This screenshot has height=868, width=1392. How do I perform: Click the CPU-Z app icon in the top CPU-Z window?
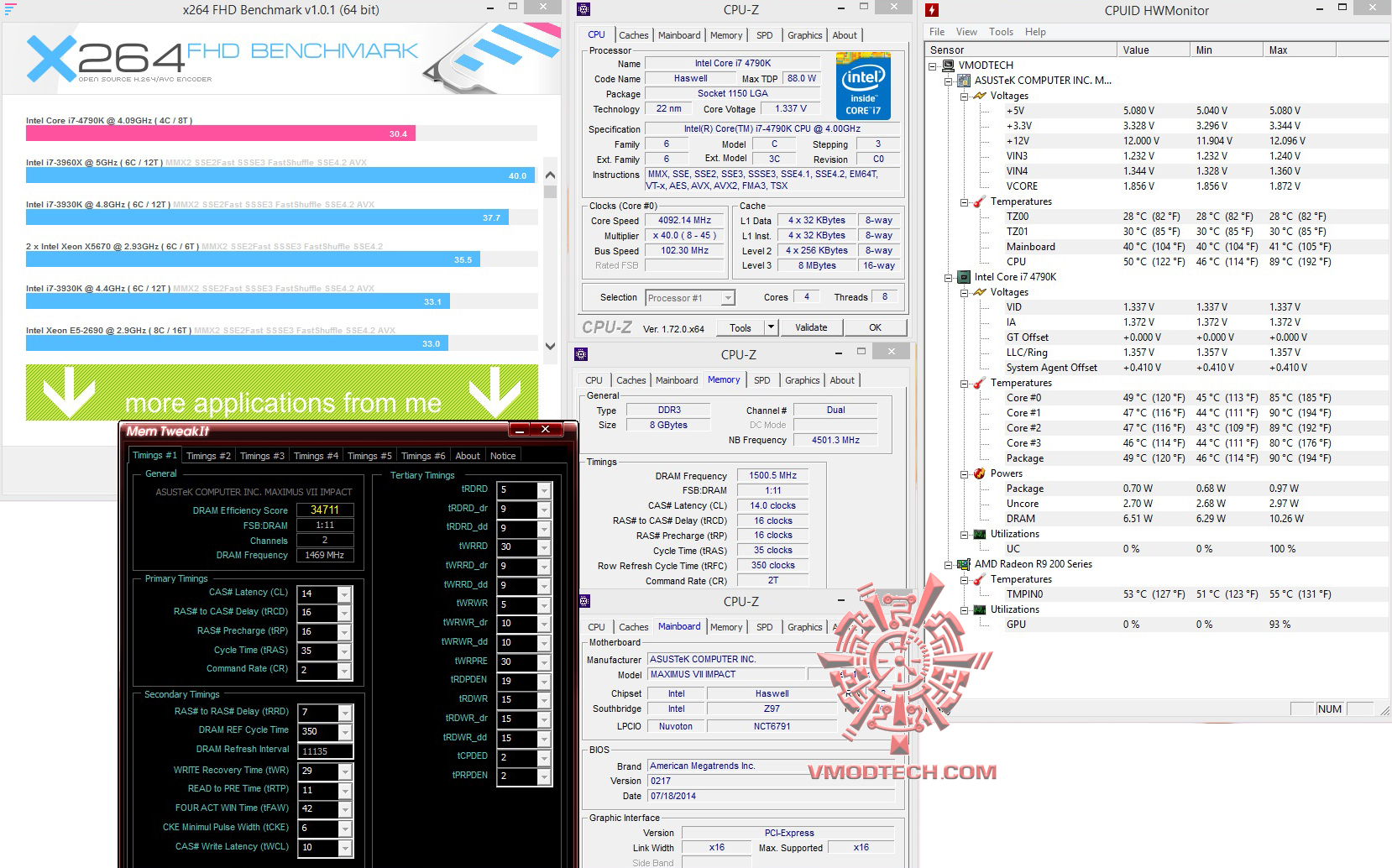tap(584, 10)
